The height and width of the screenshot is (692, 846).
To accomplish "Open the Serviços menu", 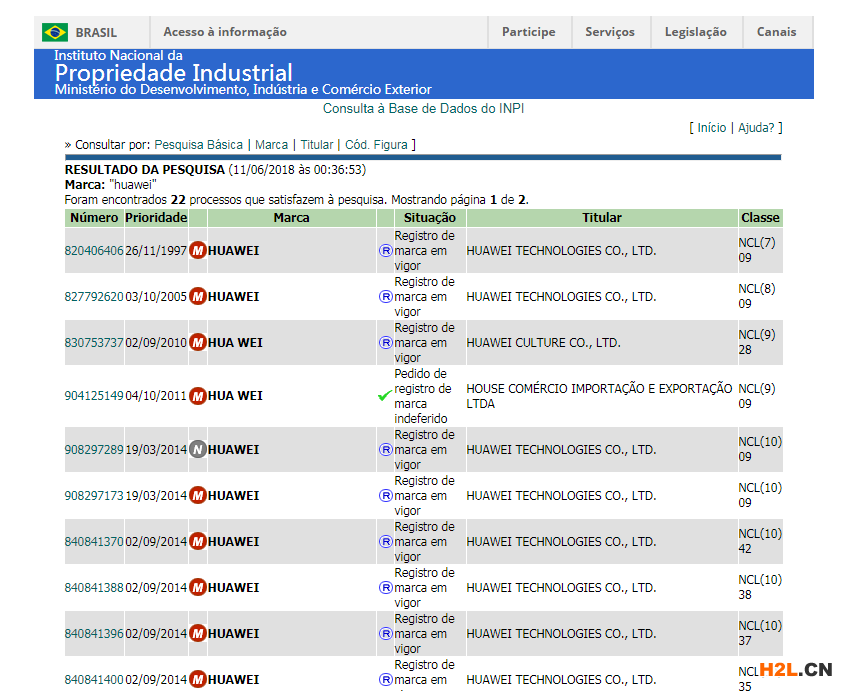I will pos(610,32).
